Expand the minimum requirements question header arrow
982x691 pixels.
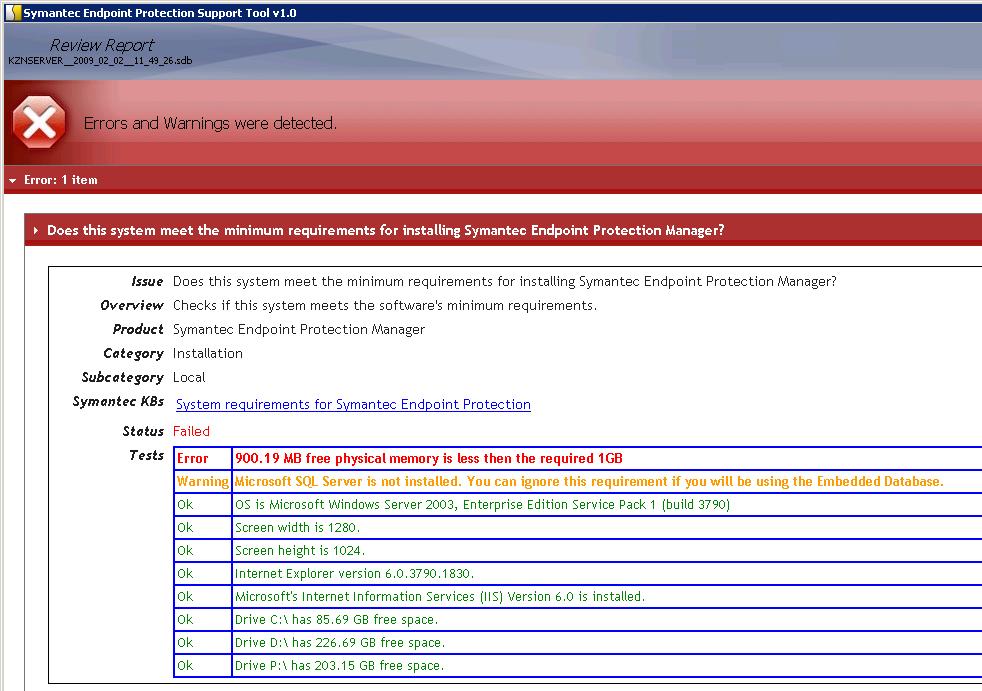point(36,231)
